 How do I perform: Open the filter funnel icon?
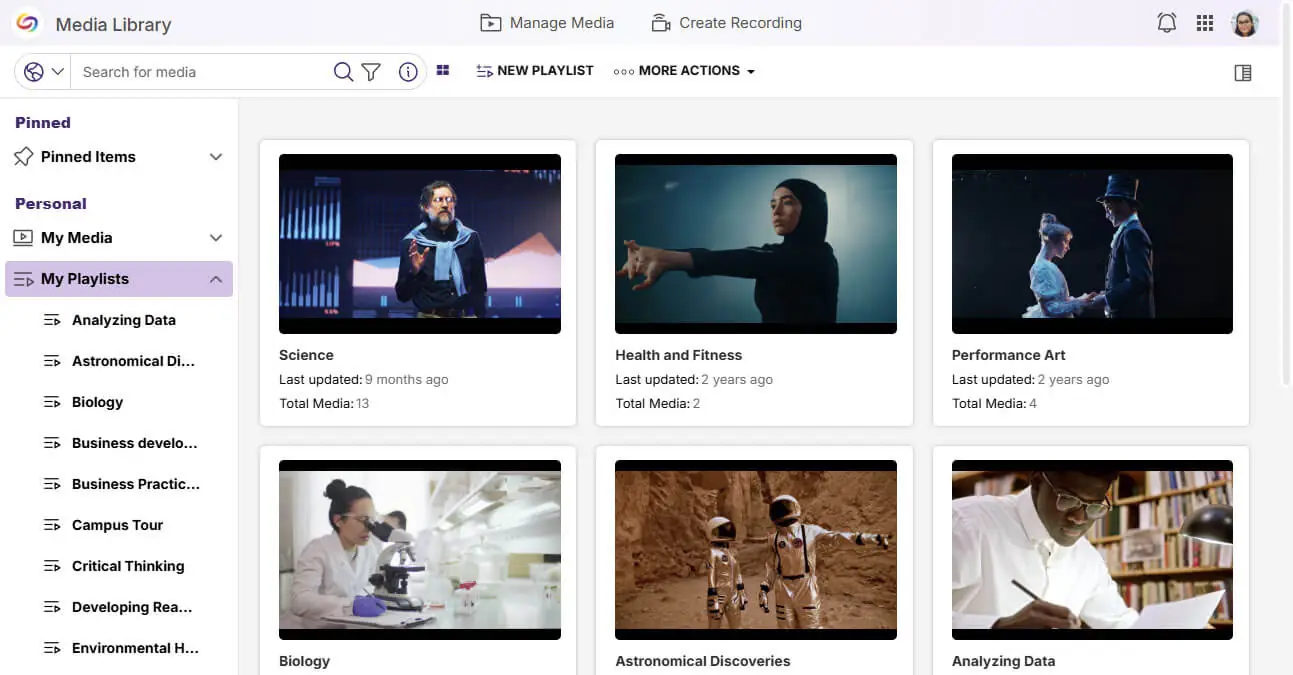(371, 72)
